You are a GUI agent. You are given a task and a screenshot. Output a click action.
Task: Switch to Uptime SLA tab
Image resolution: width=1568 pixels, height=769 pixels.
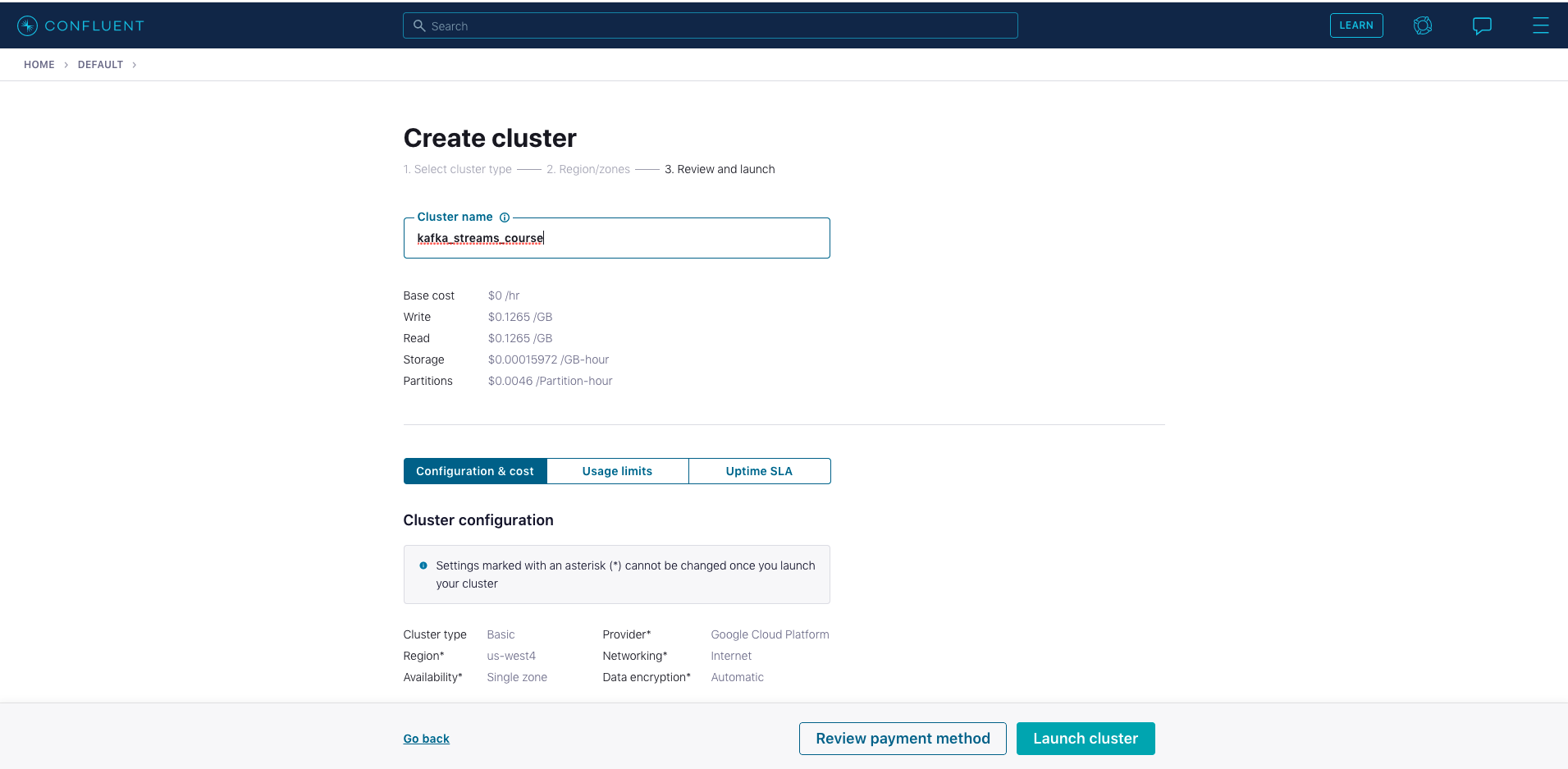tap(759, 471)
